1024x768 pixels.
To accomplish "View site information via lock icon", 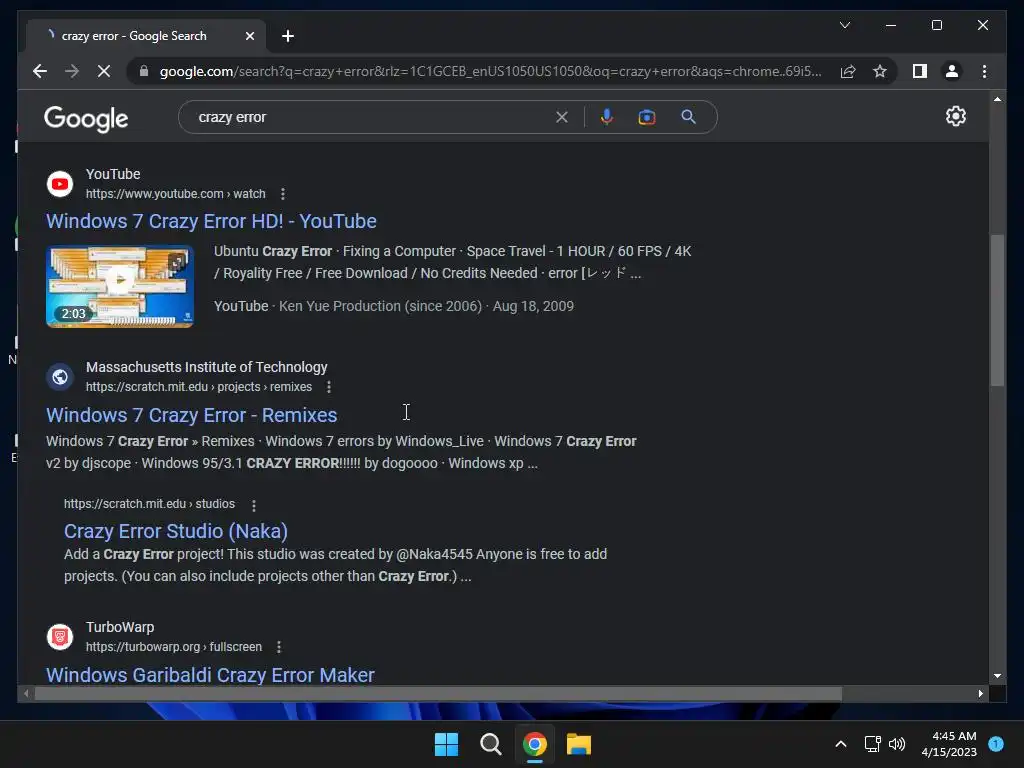I will pos(144,71).
